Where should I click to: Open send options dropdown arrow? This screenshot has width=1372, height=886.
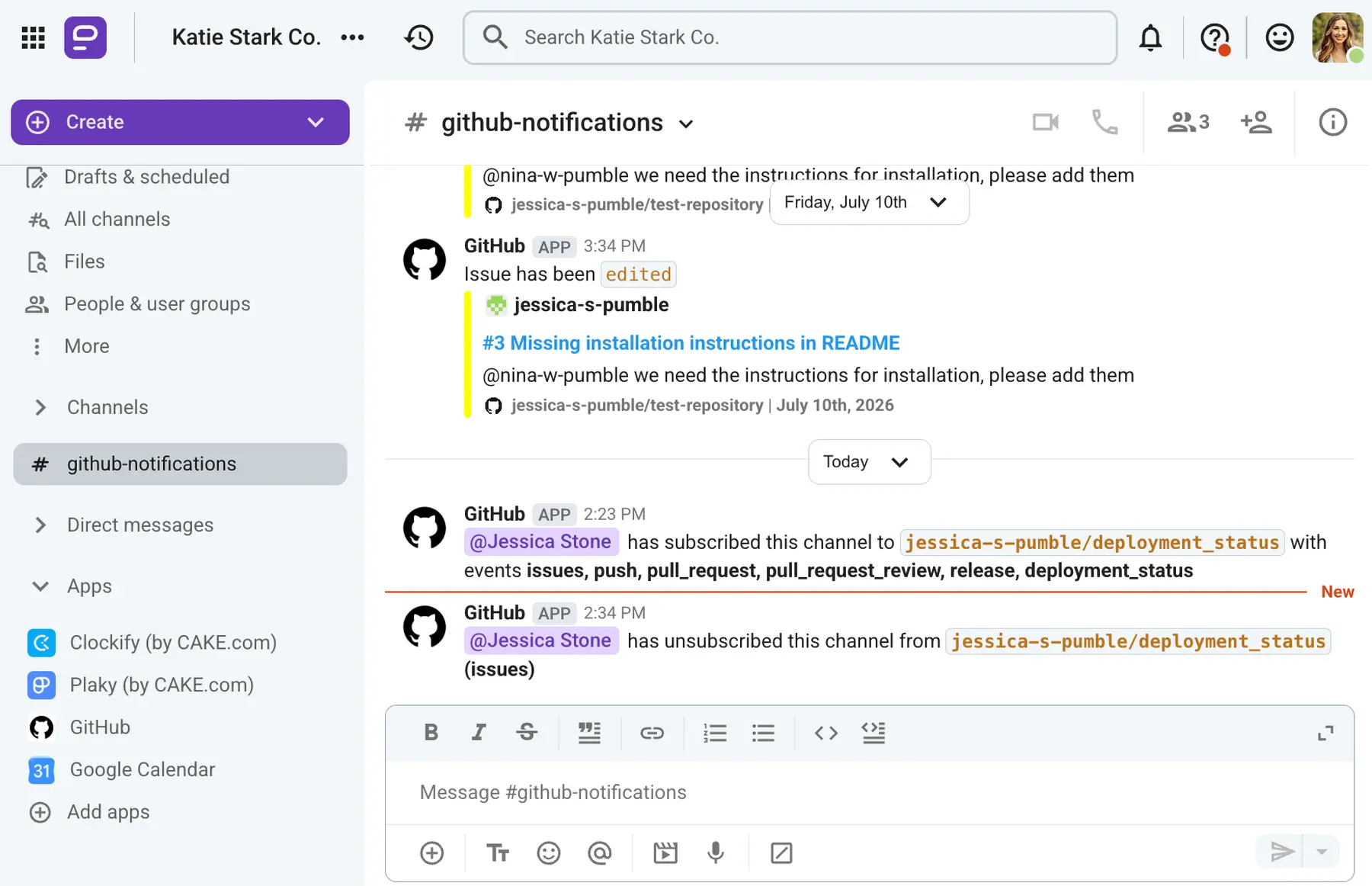(x=1322, y=852)
